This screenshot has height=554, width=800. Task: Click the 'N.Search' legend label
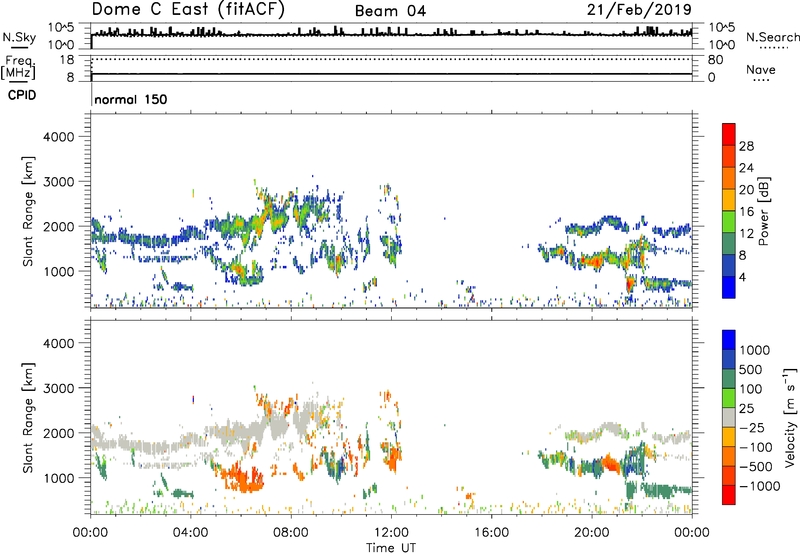coord(772,37)
